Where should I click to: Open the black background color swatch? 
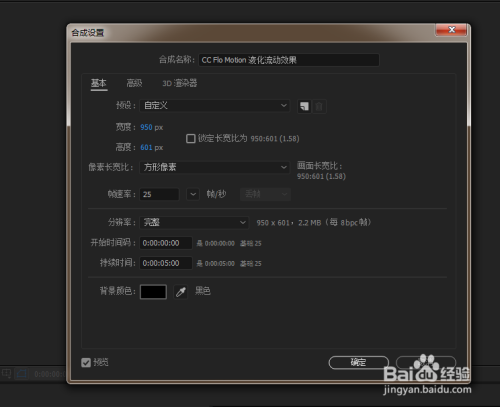153,292
